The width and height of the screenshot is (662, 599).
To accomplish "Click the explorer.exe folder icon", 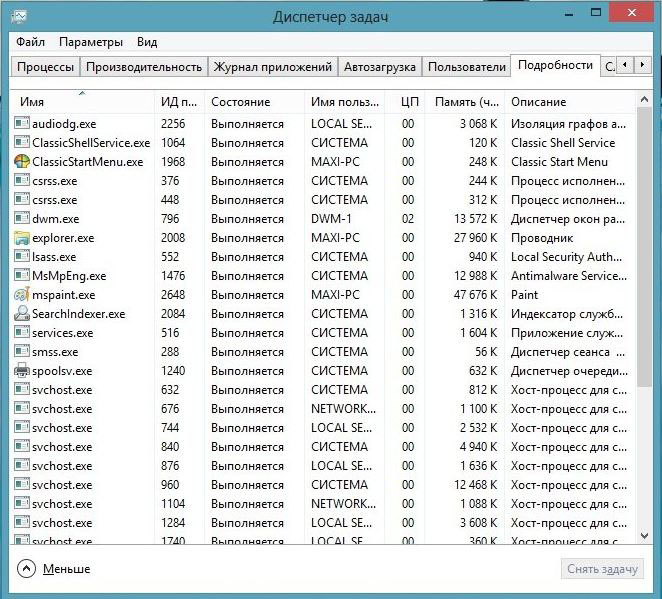I will (22, 238).
